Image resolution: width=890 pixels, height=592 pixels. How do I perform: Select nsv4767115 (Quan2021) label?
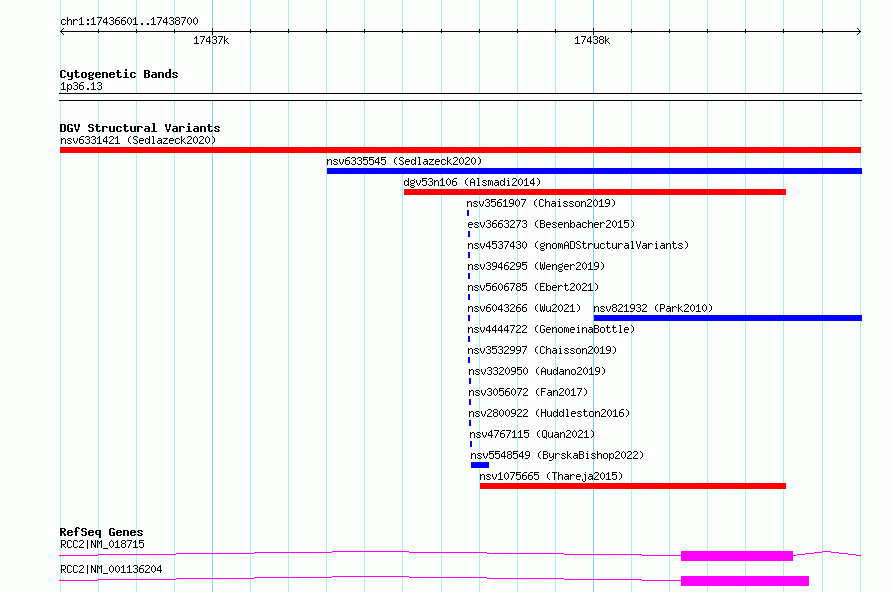click(x=532, y=434)
